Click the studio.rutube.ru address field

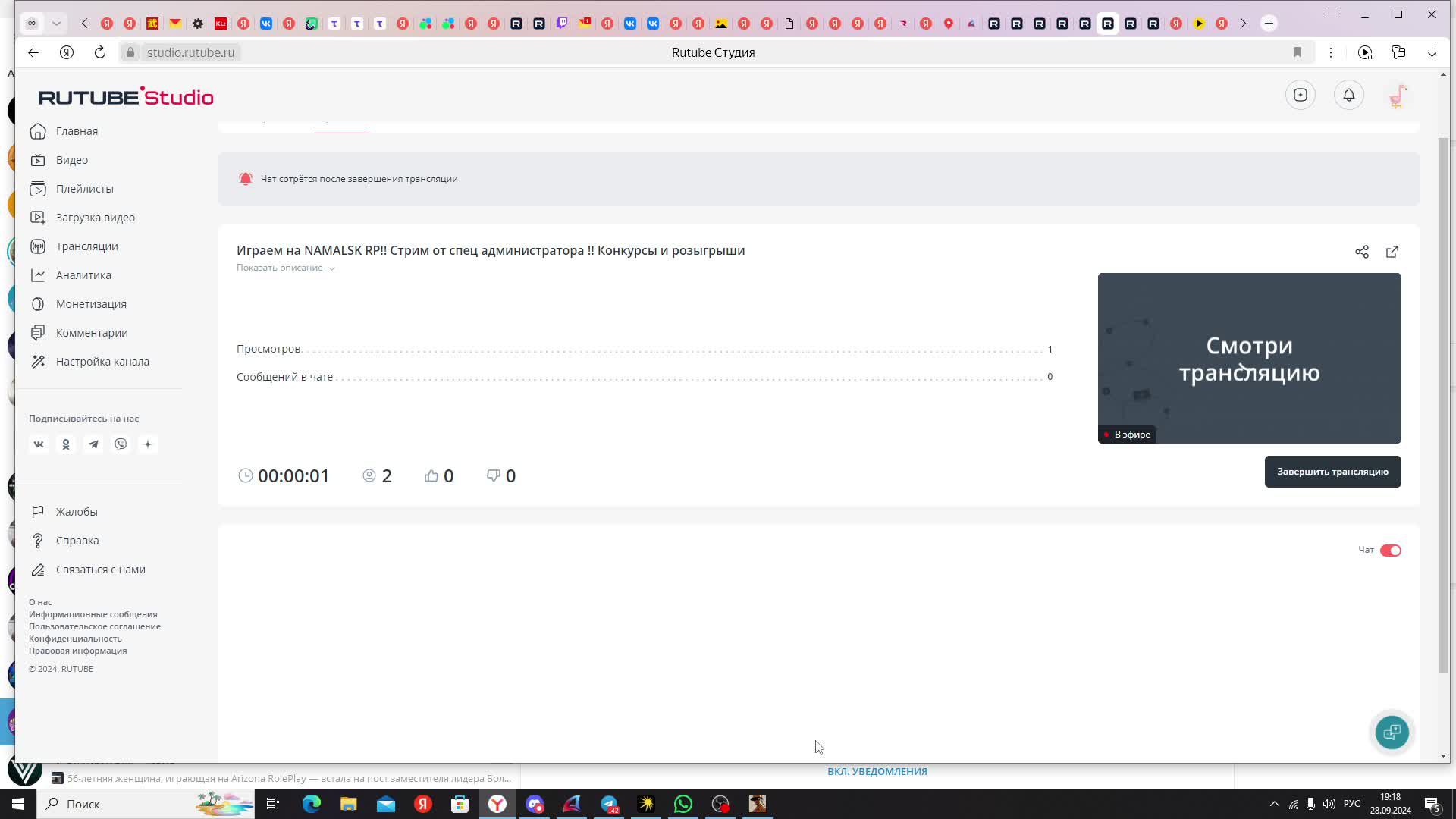point(190,52)
